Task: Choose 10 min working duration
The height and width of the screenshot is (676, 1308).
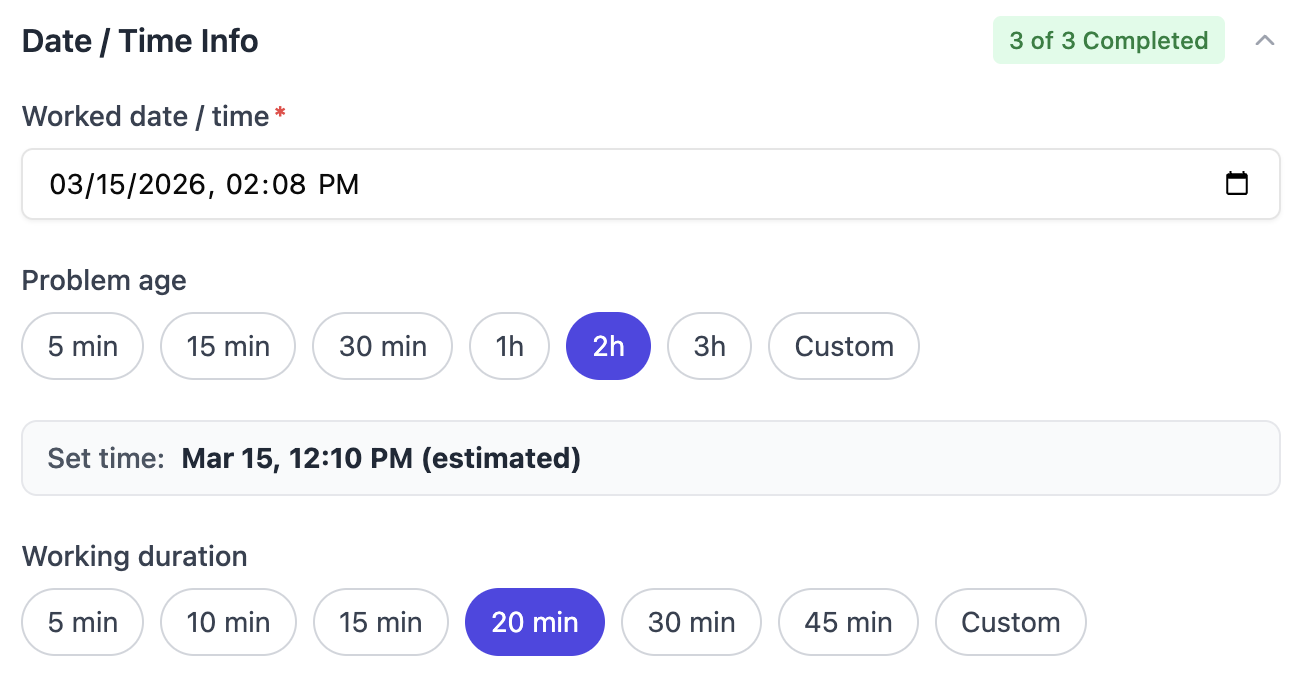Action: click(228, 622)
